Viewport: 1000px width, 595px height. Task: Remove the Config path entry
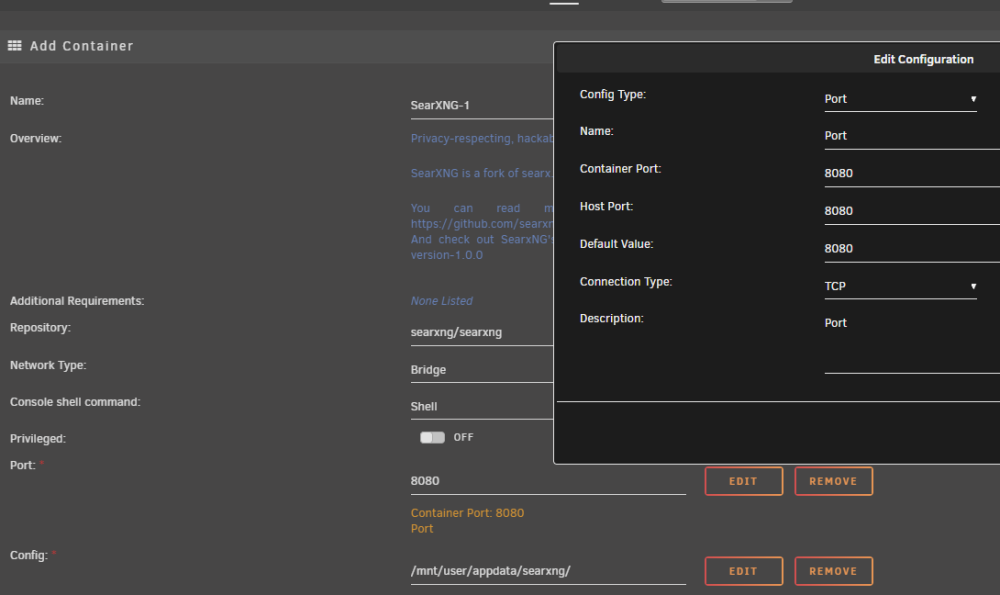point(834,571)
